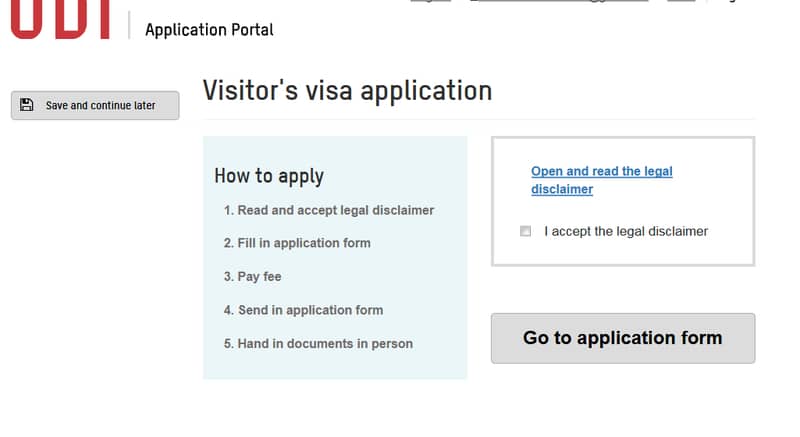Viewport: 800px width, 437px height.
Task: Click step 4 Send in application form
Action: 303,310
